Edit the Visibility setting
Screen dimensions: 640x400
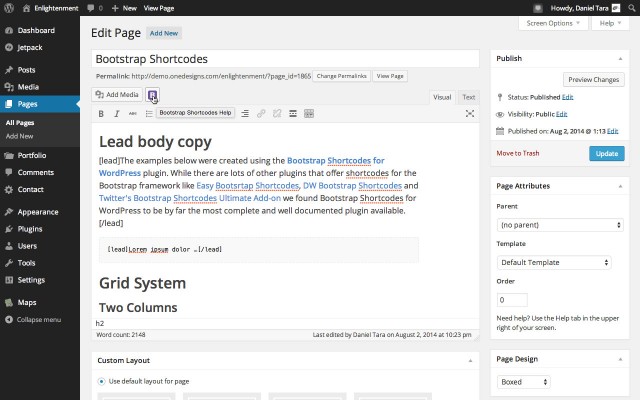pos(561,114)
